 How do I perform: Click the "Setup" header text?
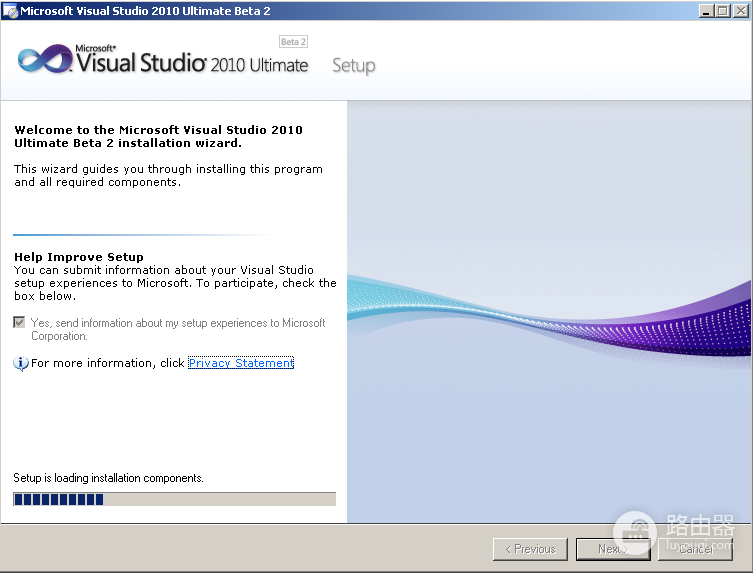click(354, 65)
